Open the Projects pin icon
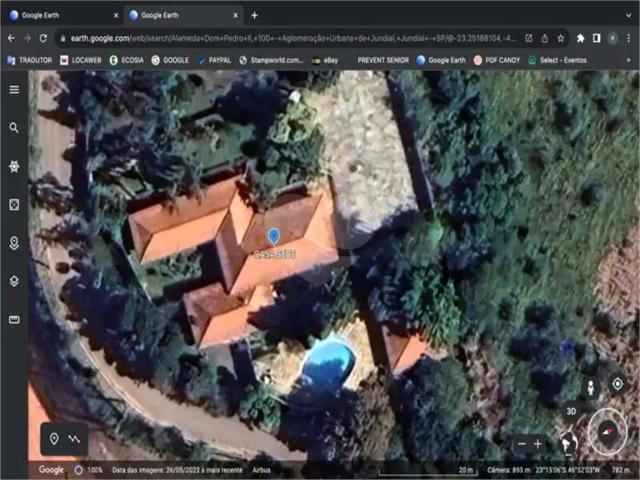The width and height of the screenshot is (640, 480). pyautogui.click(x=14, y=243)
